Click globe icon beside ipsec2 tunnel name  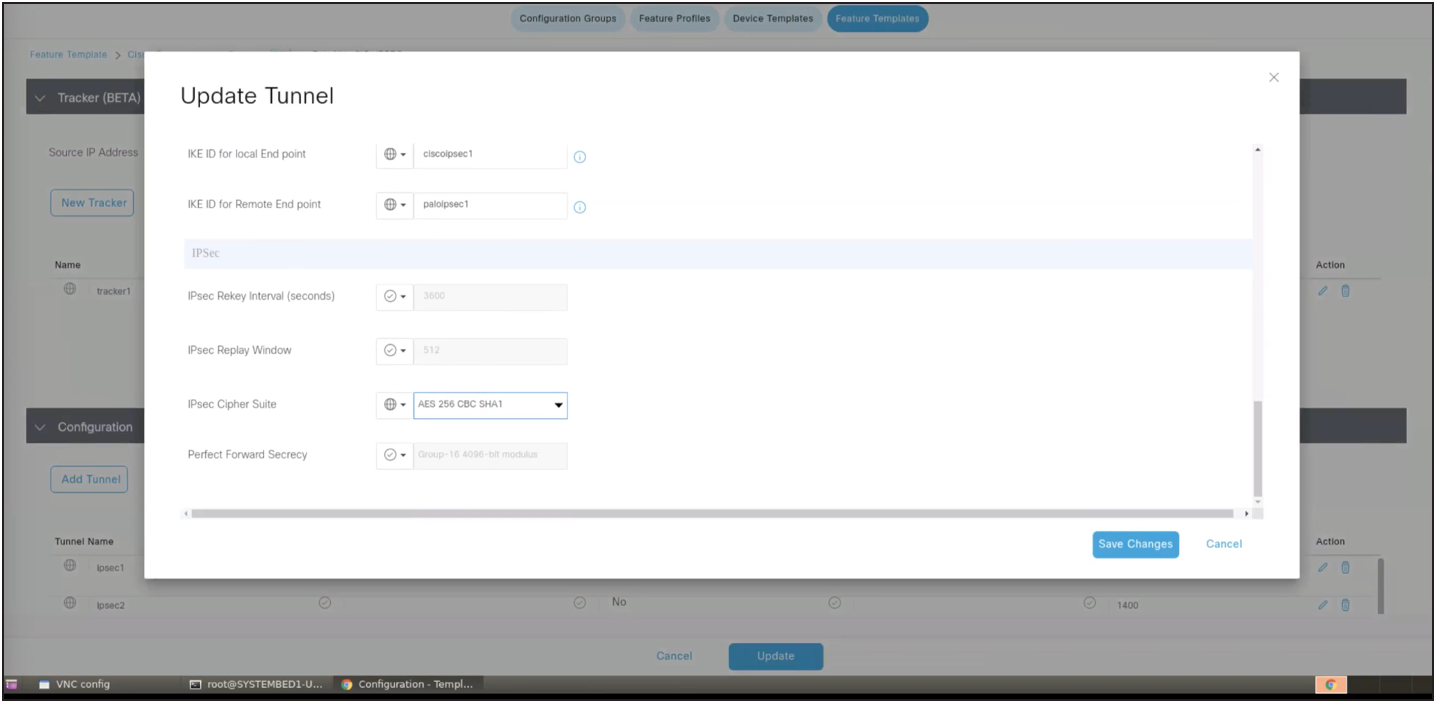click(70, 603)
